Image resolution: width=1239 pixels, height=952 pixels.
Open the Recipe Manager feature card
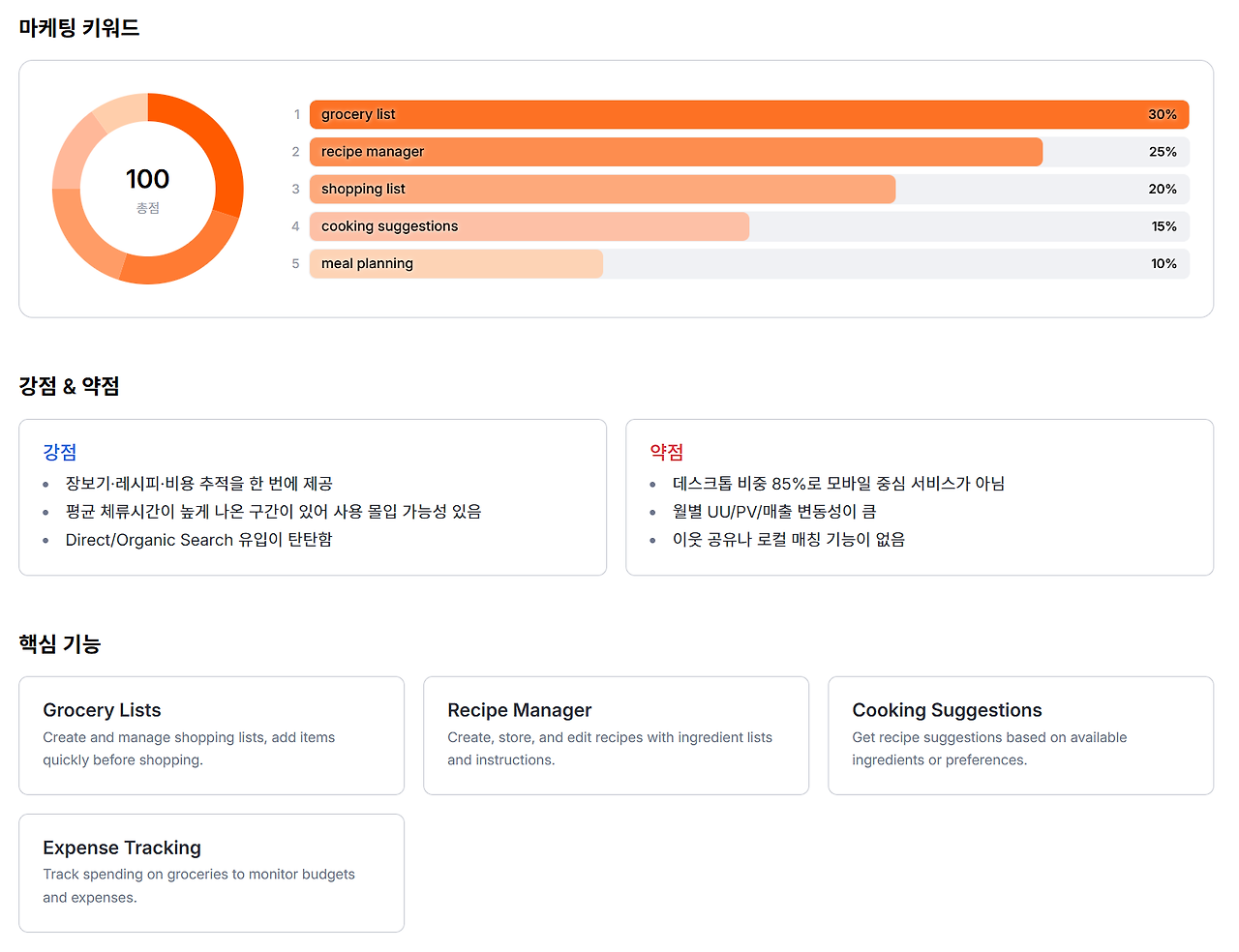click(616, 735)
